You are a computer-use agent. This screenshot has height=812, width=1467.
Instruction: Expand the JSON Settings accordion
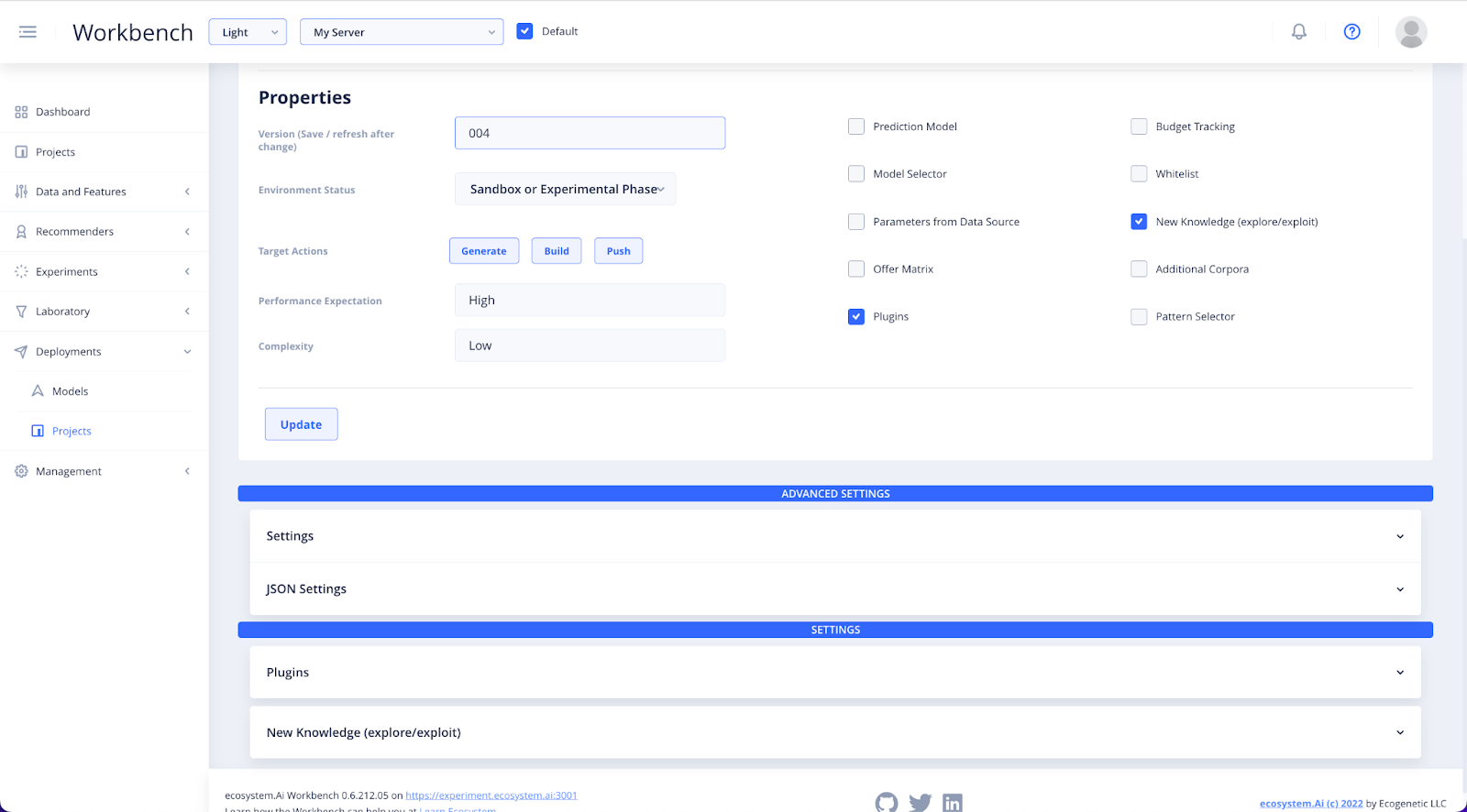[x=835, y=589]
